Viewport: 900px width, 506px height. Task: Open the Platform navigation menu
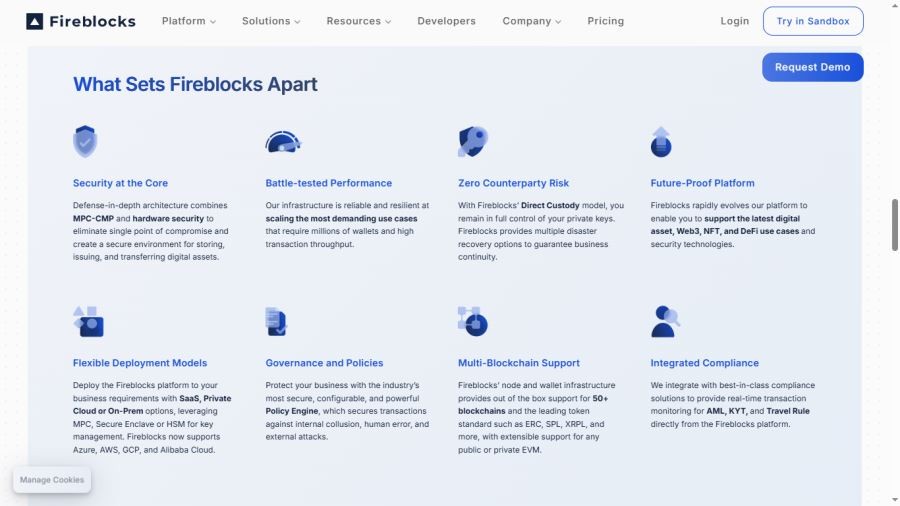pos(189,21)
